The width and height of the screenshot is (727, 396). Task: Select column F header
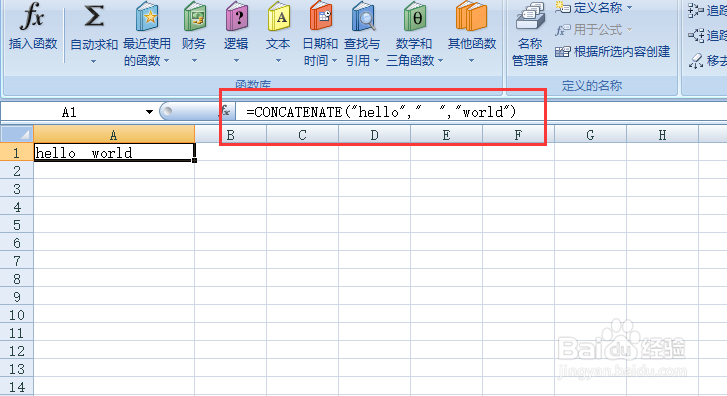click(518, 134)
